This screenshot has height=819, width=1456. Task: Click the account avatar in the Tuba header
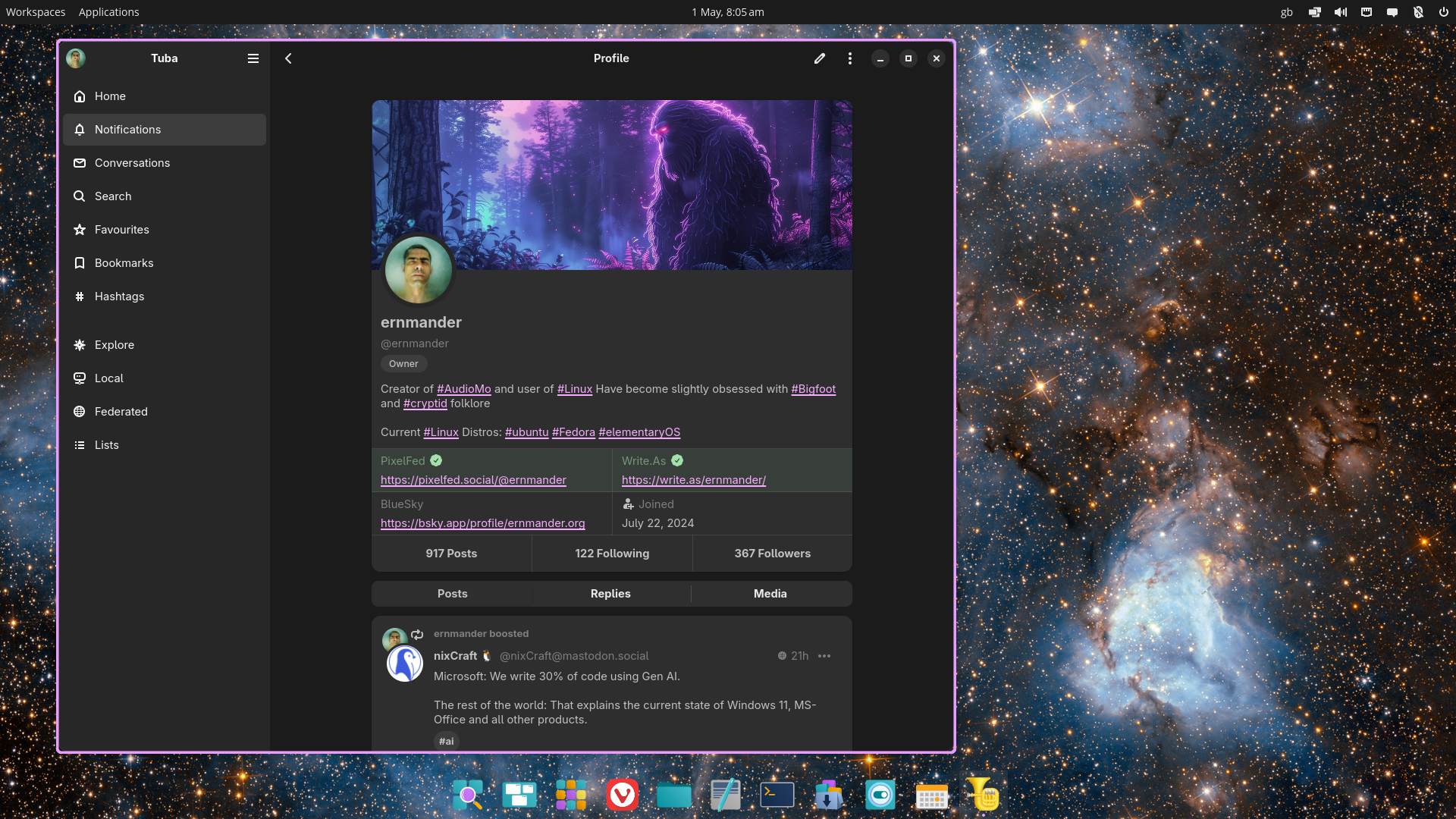pos(76,58)
